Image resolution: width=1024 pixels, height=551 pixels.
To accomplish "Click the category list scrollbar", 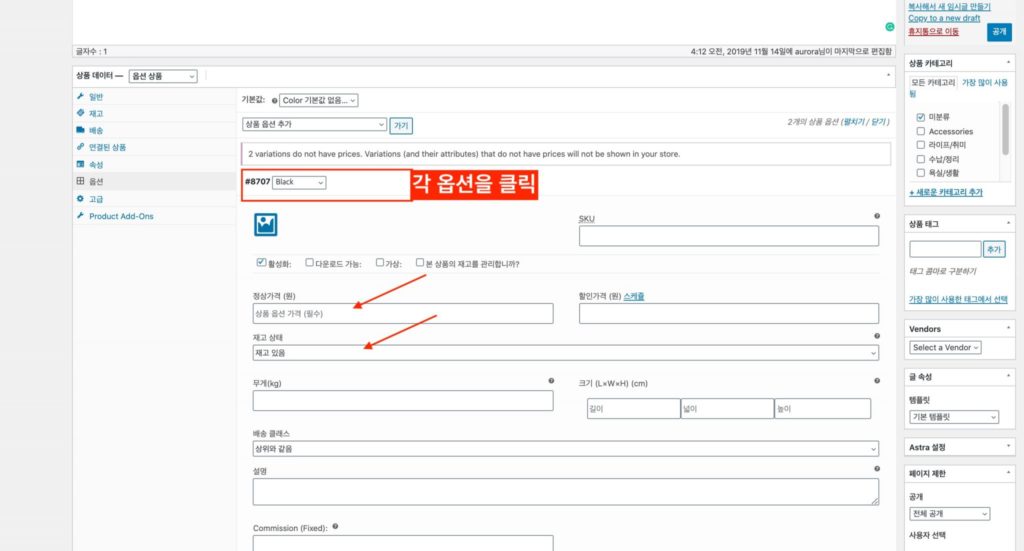I will [1005, 132].
